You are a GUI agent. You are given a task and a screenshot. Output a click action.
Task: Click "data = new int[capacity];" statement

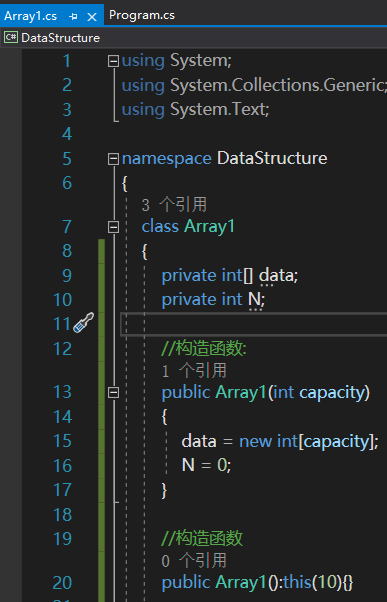pyautogui.click(x=280, y=441)
